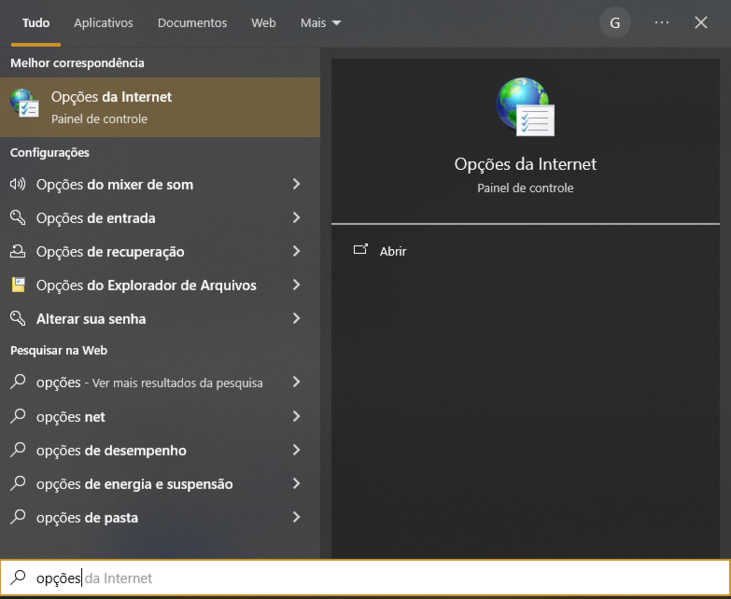Expand the arrow for 'opções de energia e suspensão'
Viewport: 731px width, 599px height.
[x=297, y=483]
